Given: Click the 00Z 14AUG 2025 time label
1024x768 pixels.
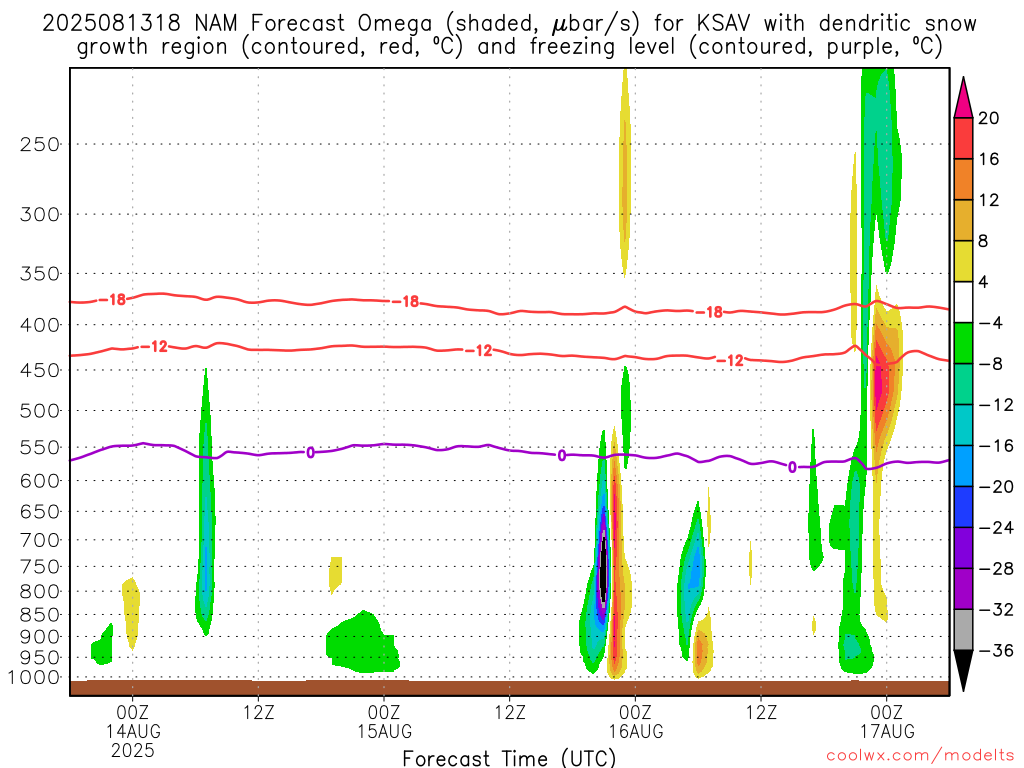Looking at the screenshot, I should (x=133, y=731).
